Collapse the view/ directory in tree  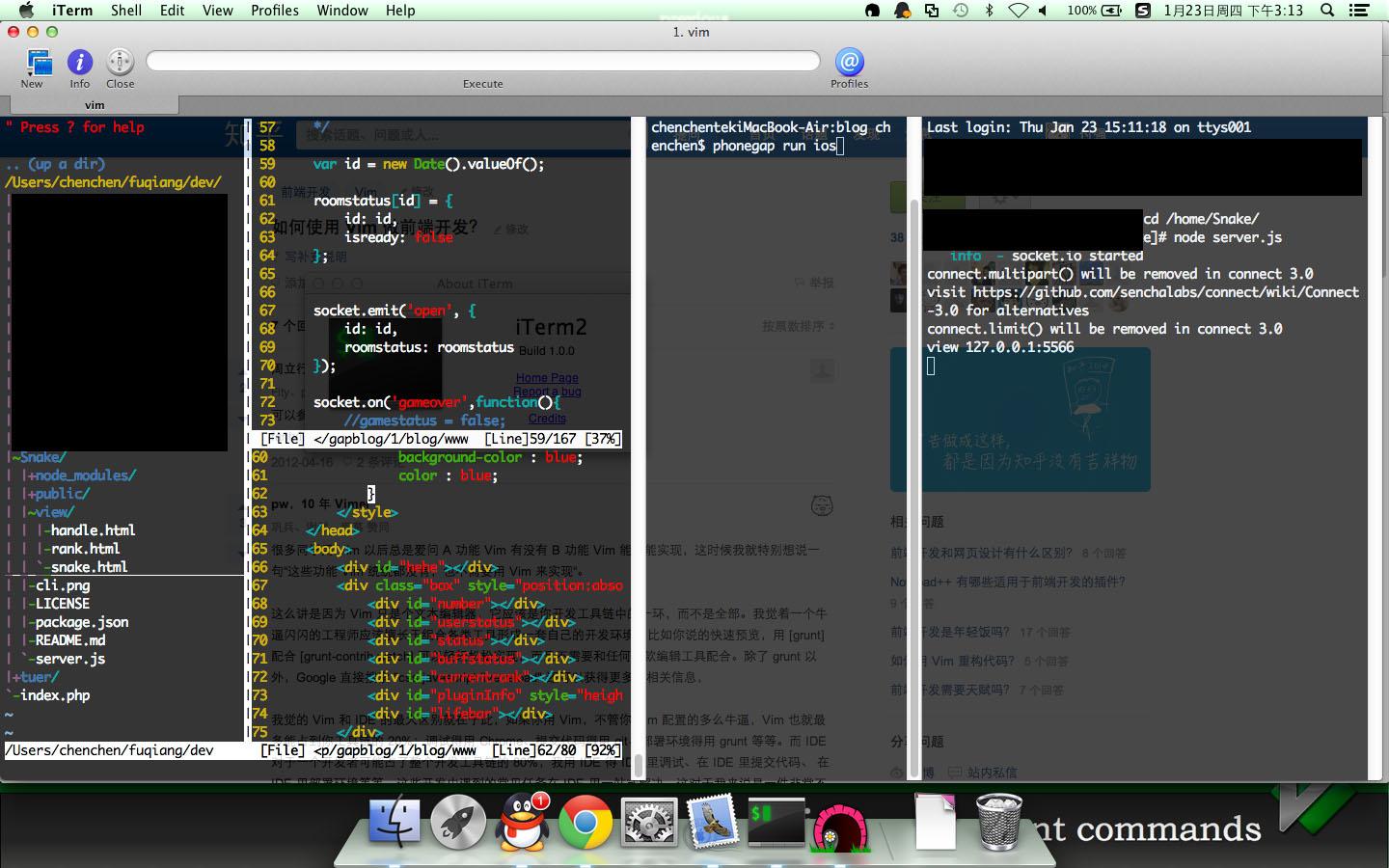coord(50,512)
